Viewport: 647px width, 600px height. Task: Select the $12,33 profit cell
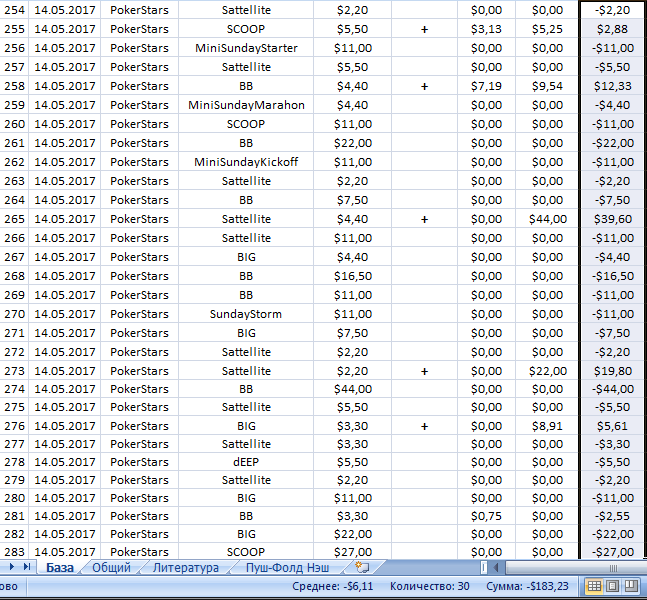612,86
